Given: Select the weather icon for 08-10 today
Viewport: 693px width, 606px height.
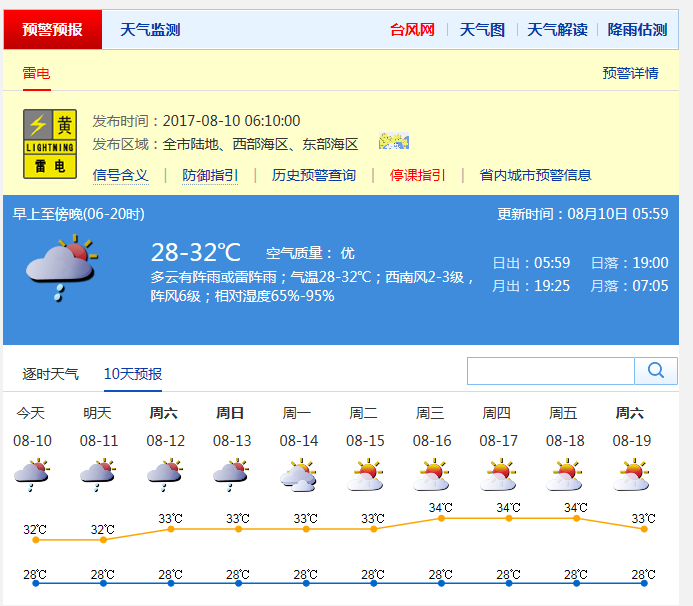Looking at the screenshot, I should pyautogui.click(x=31, y=475).
